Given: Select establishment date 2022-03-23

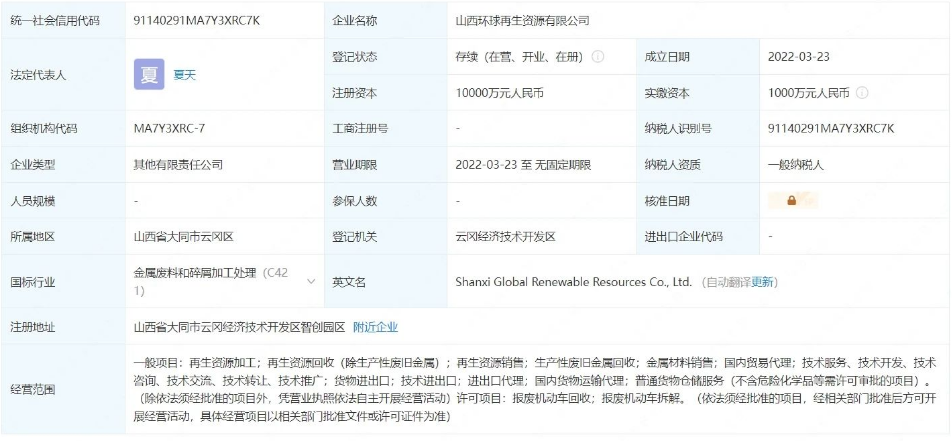Looking at the screenshot, I should click(798, 57).
